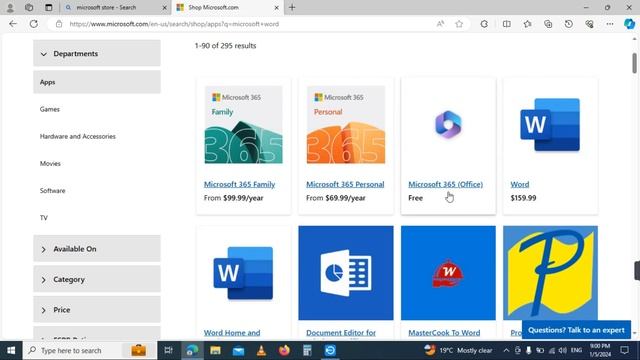Screen dimensions: 640x360
Task: Open the Microsoft 365 Family link
Action: [240, 184]
